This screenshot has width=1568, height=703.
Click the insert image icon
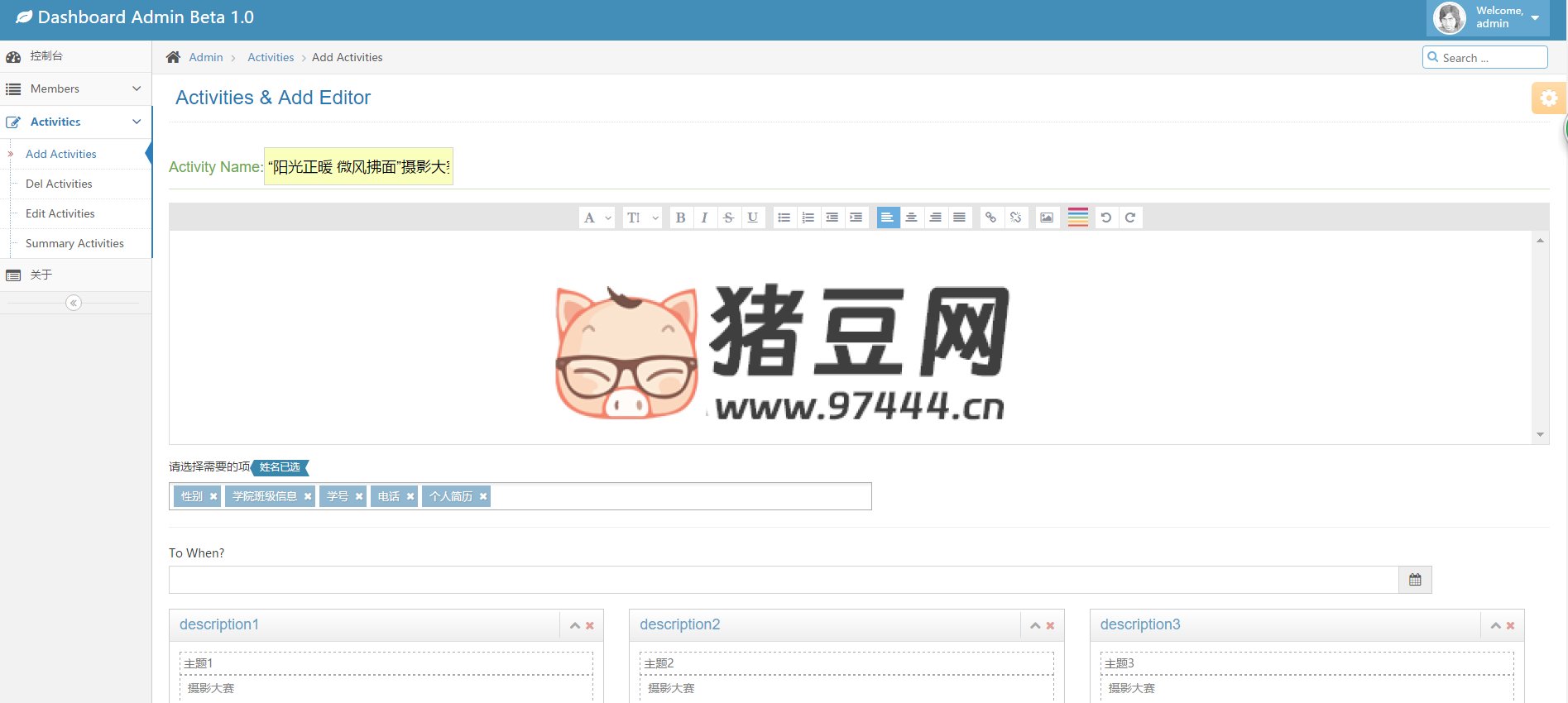[1047, 218]
